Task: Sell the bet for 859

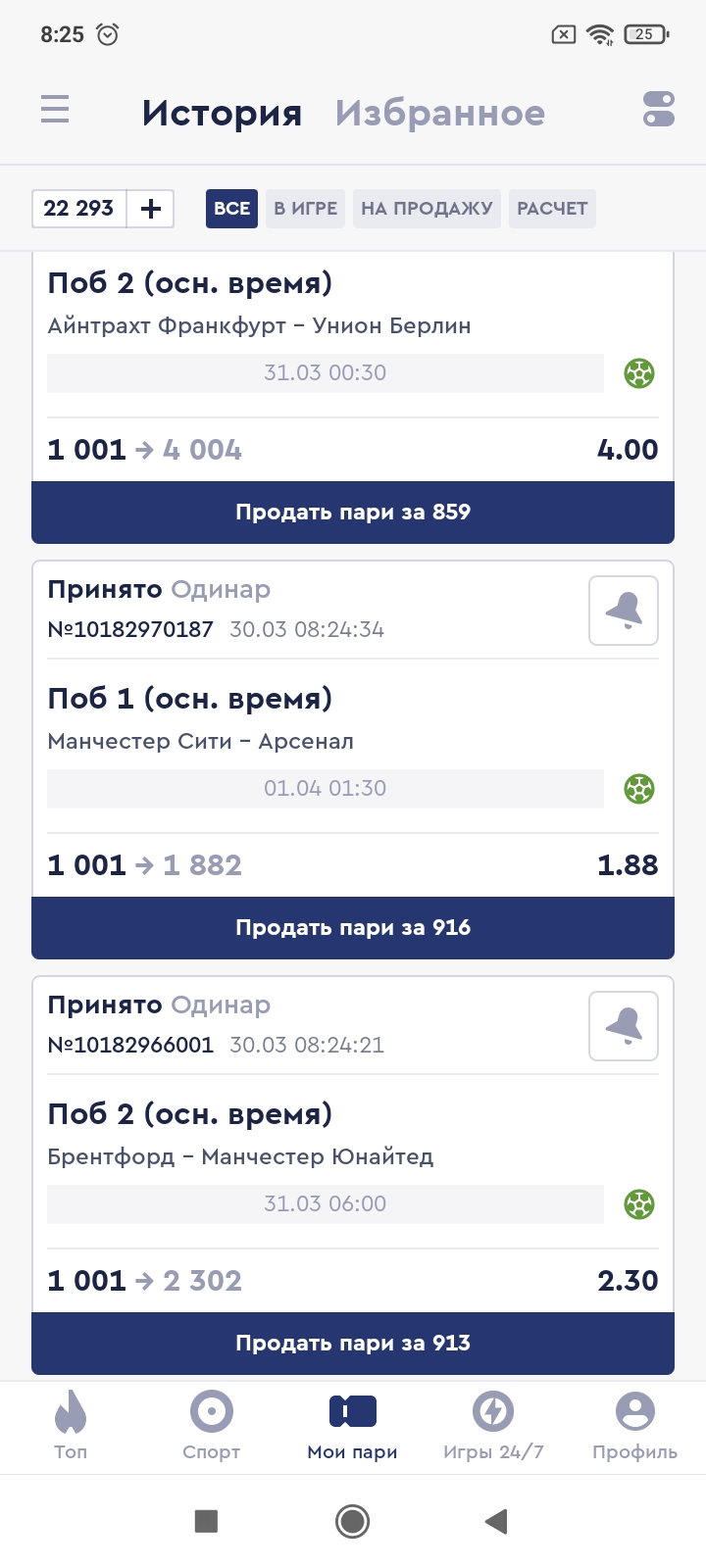Action: [x=353, y=512]
